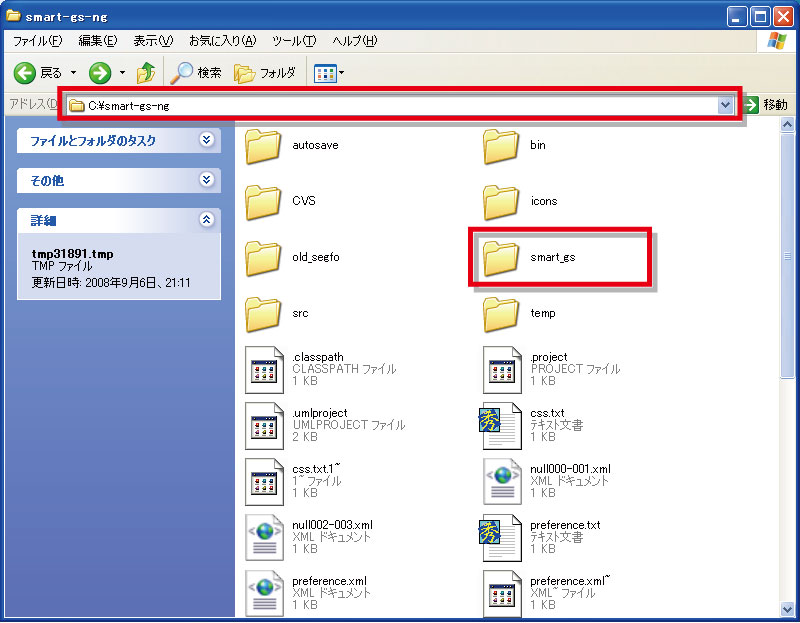Click the smart_gs folder name
This screenshot has height=623, width=800.
[553, 257]
